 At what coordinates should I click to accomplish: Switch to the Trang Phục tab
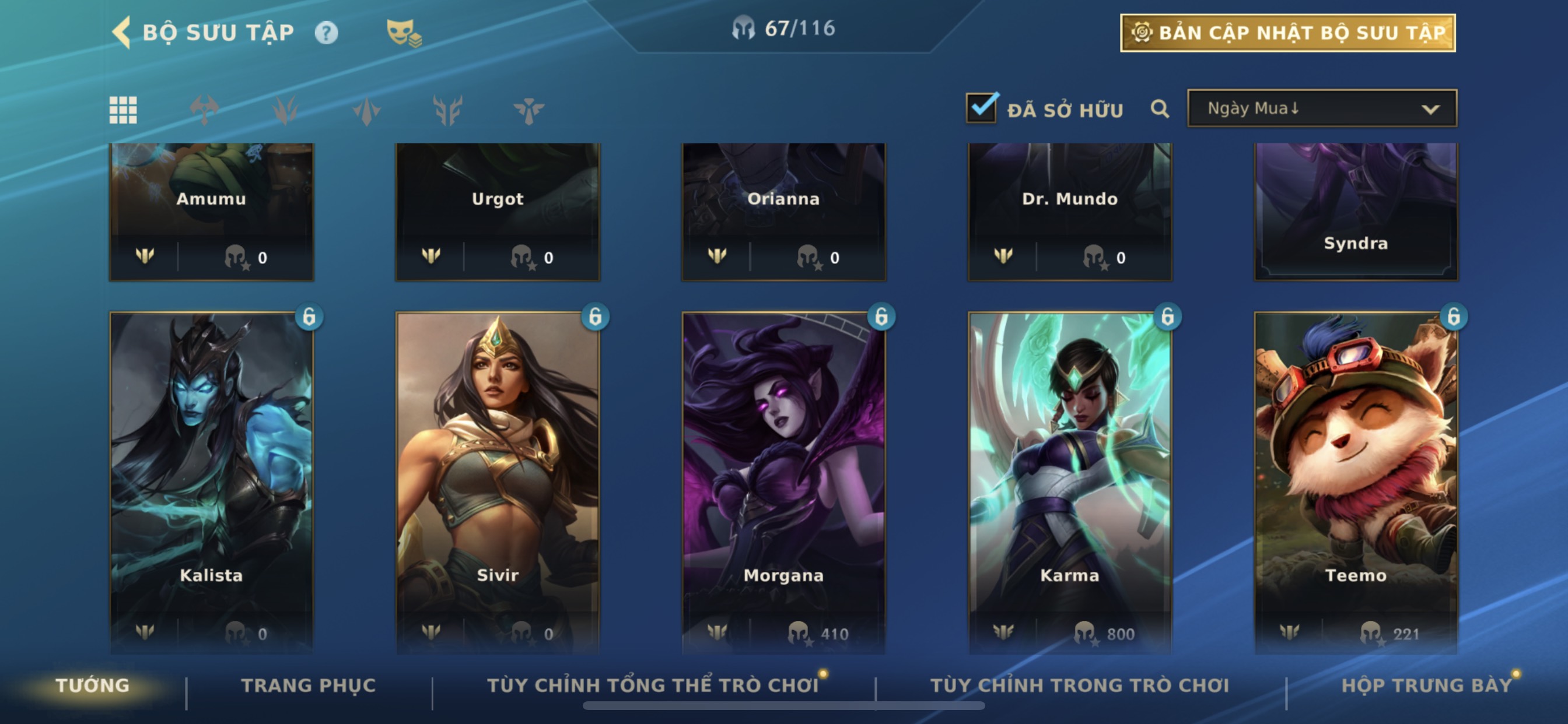pyautogui.click(x=309, y=686)
